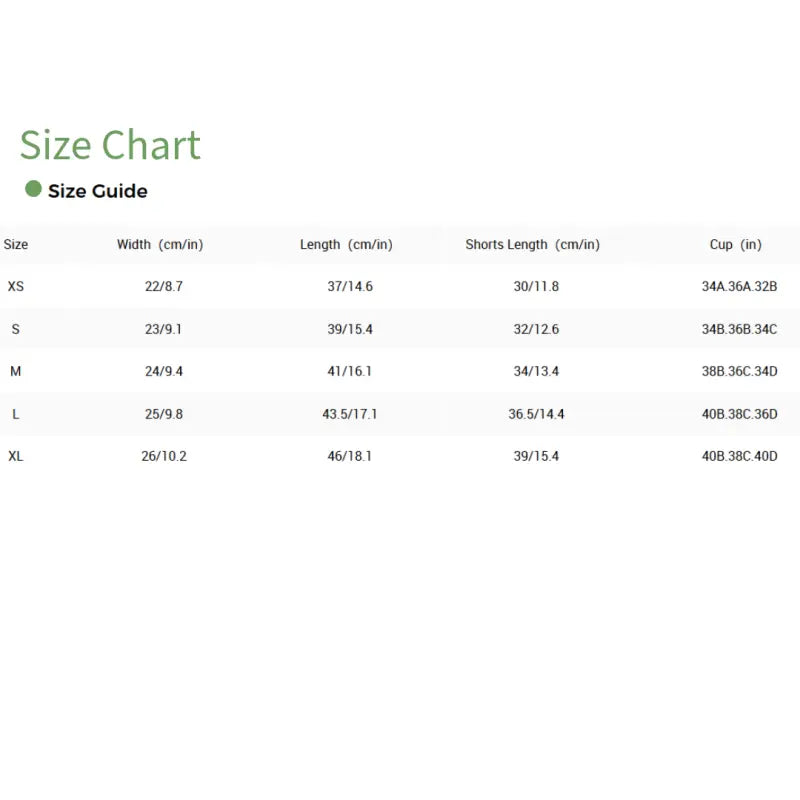Image resolution: width=800 pixels, height=800 pixels.
Task: Click the 39/15.4 length cell for S
Action: pos(350,329)
